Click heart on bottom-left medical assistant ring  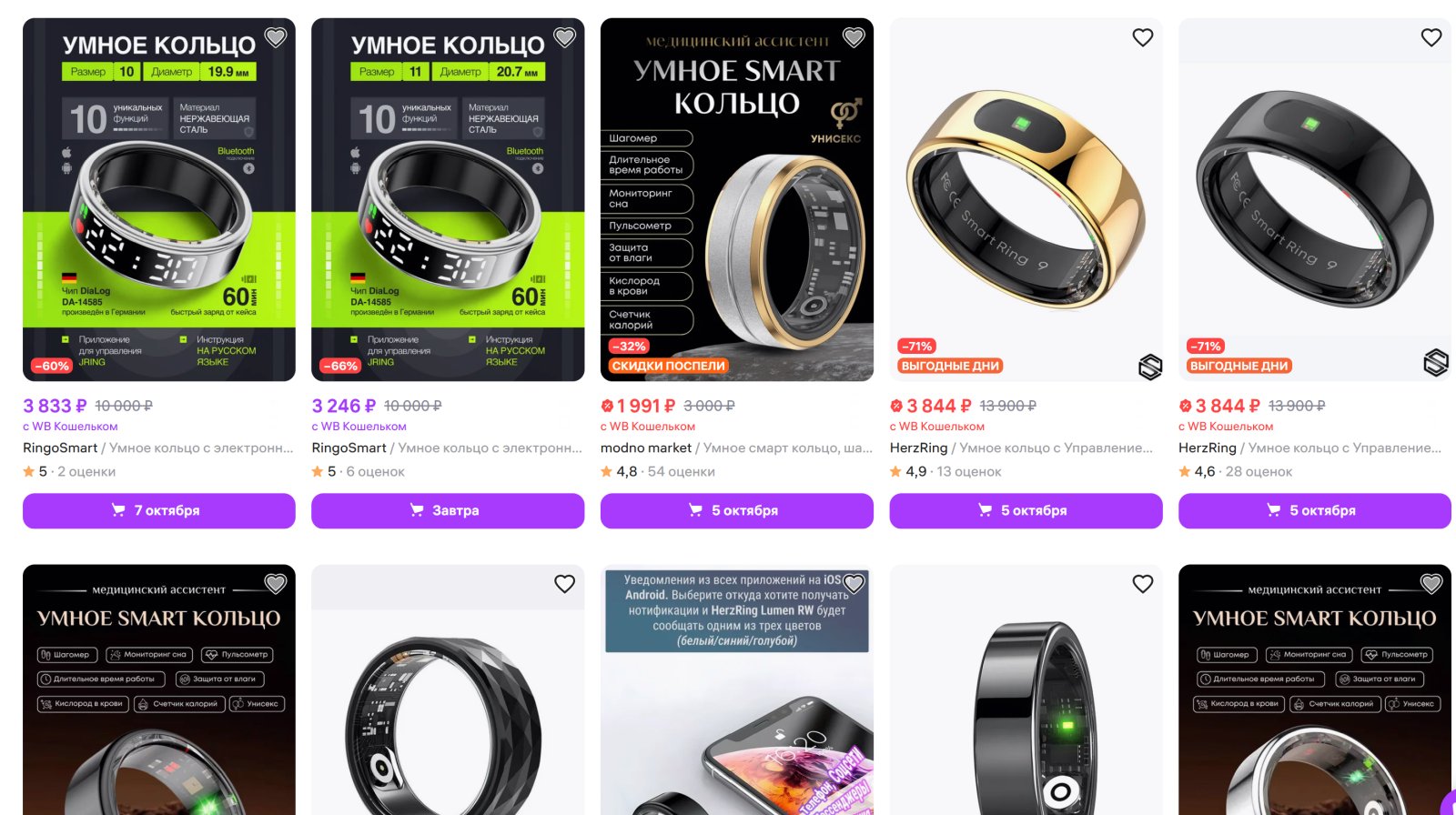tap(276, 584)
